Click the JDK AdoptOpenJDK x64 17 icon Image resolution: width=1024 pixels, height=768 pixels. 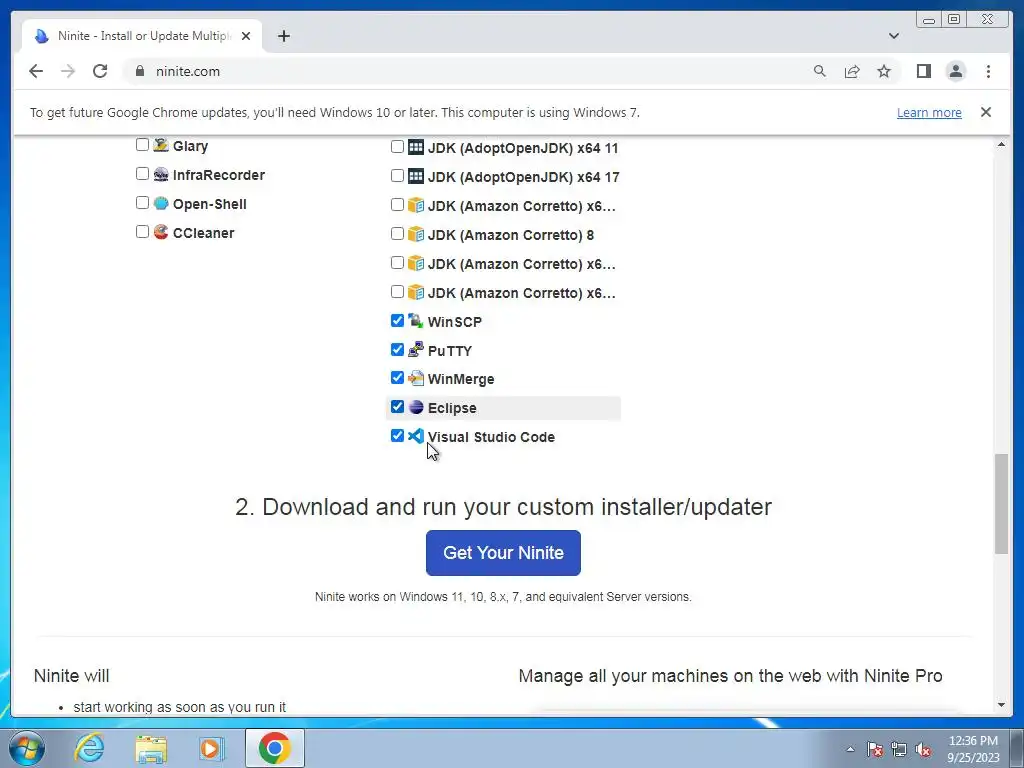[x=416, y=176]
